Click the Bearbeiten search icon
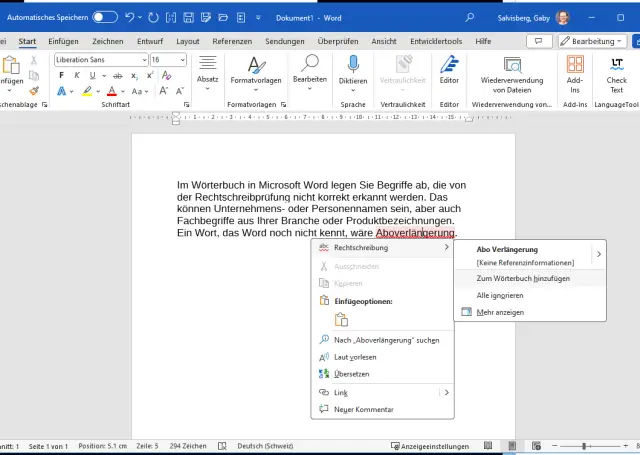The image size is (640, 455). (x=309, y=66)
